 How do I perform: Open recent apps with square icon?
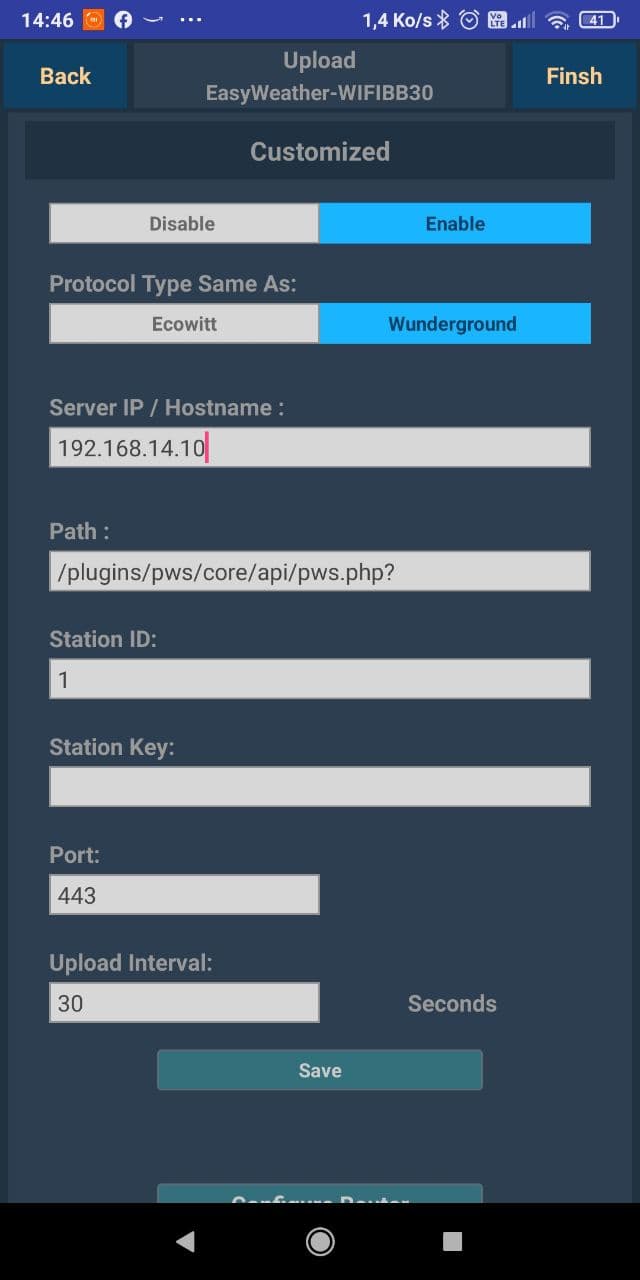pyautogui.click(x=452, y=1241)
